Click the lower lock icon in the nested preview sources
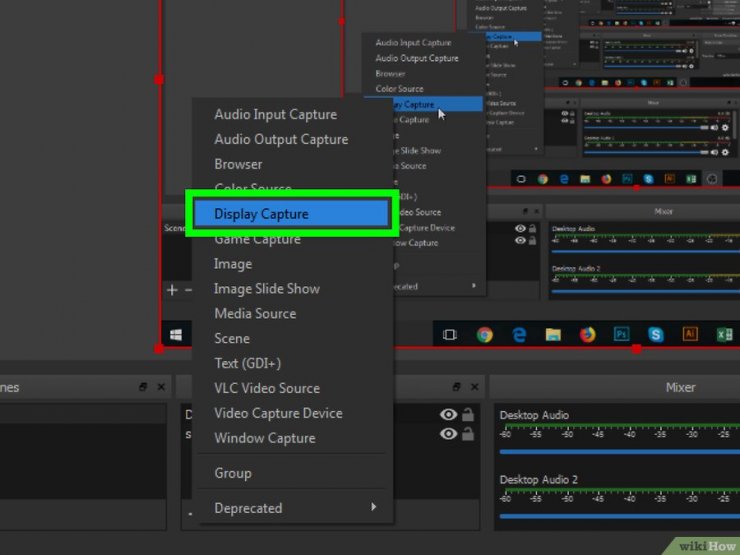The height and width of the screenshot is (555, 740). (x=532, y=240)
